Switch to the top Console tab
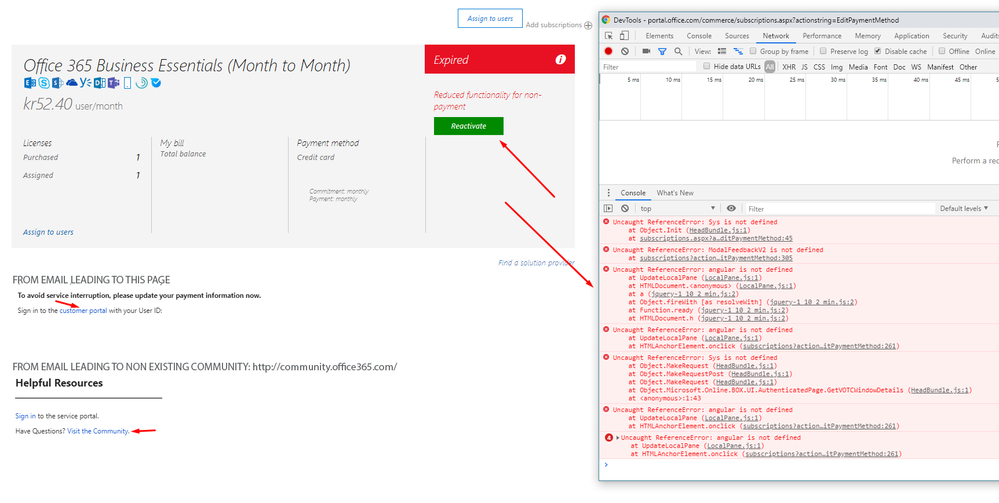The image size is (999, 503). tap(699, 36)
